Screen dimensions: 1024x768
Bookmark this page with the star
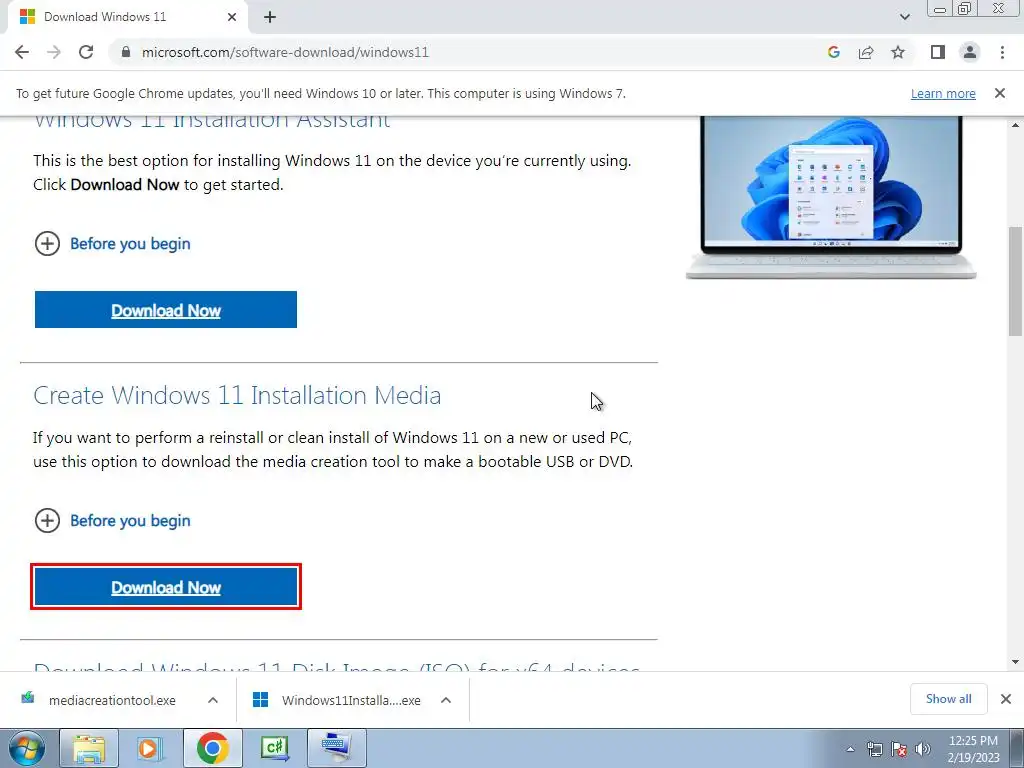[898, 52]
